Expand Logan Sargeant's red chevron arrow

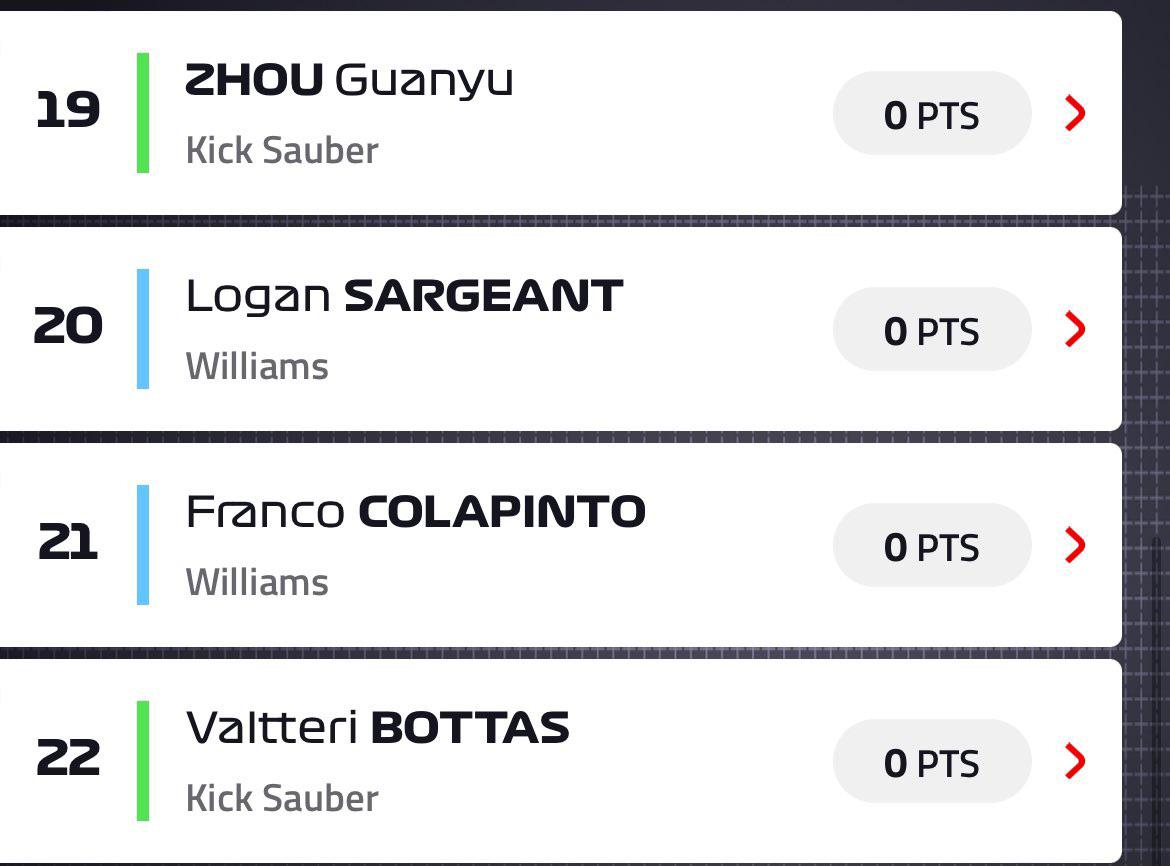pyautogui.click(x=1075, y=329)
